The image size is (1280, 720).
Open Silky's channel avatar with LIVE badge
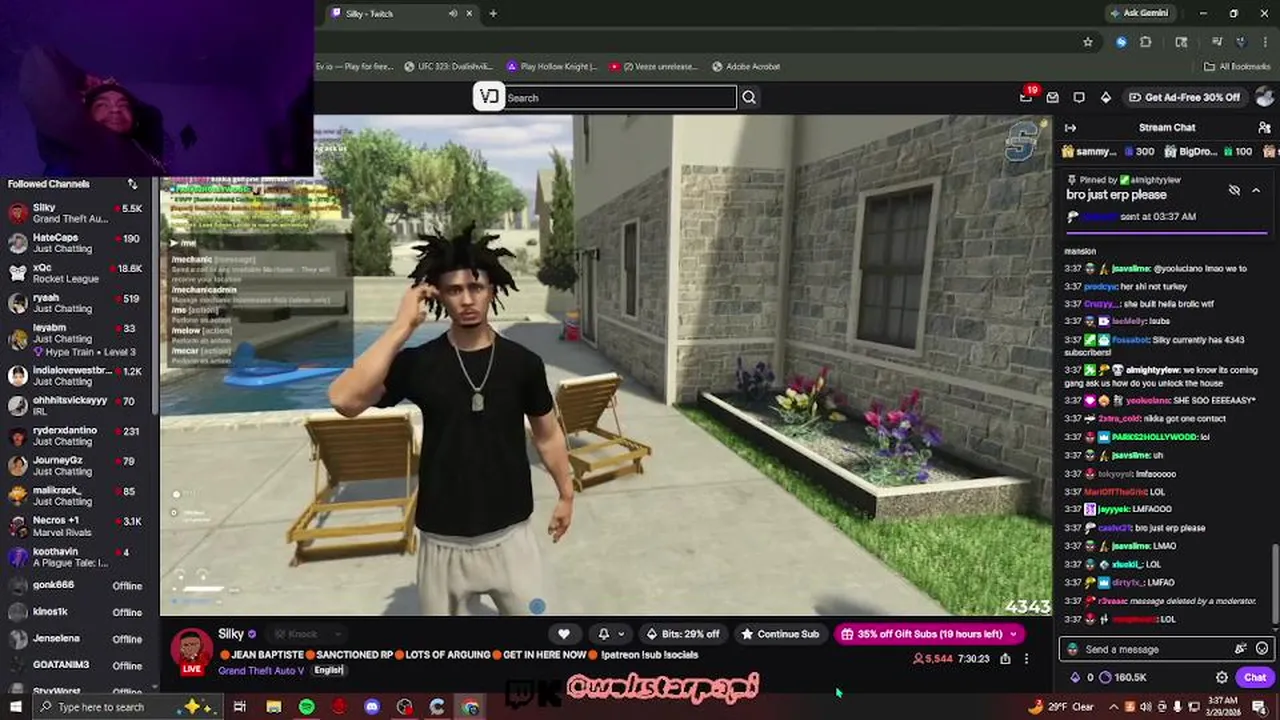click(x=191, y=651)
